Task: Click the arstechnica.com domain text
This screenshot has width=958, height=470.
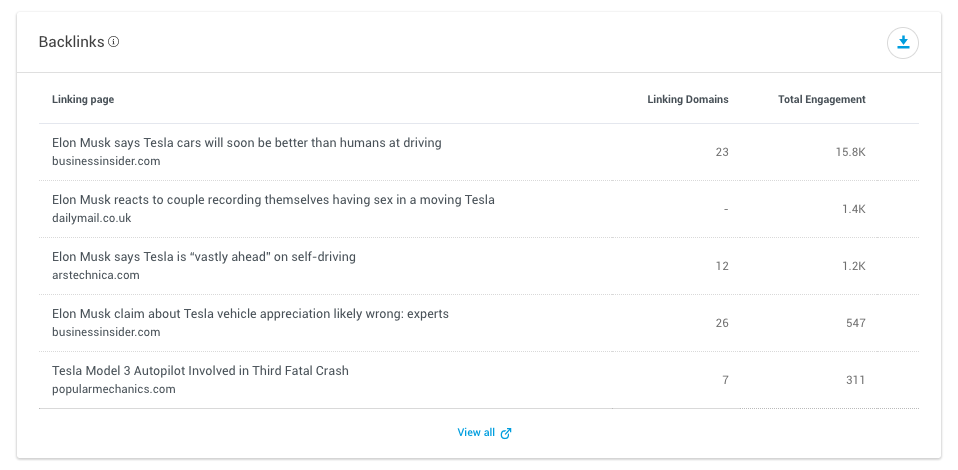Action: click(96, 275)
